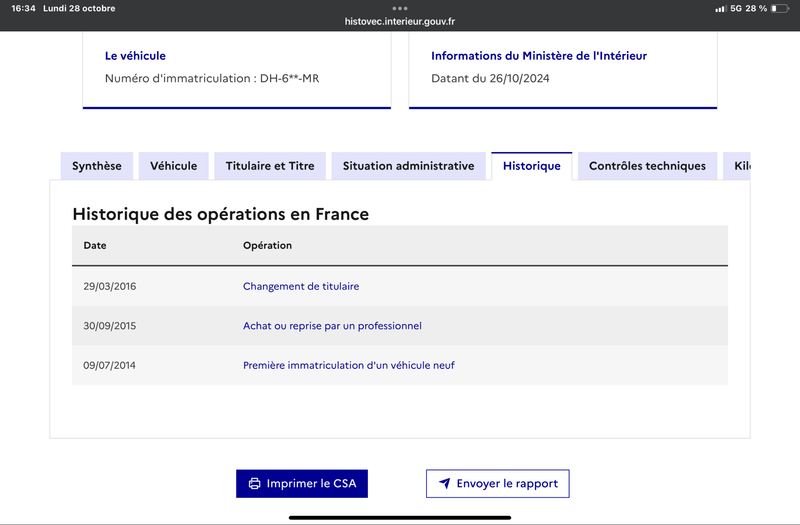This screenshot has width=800, height=525.
Task: Click the date 09/07/2014
Action: coord(109,365)
